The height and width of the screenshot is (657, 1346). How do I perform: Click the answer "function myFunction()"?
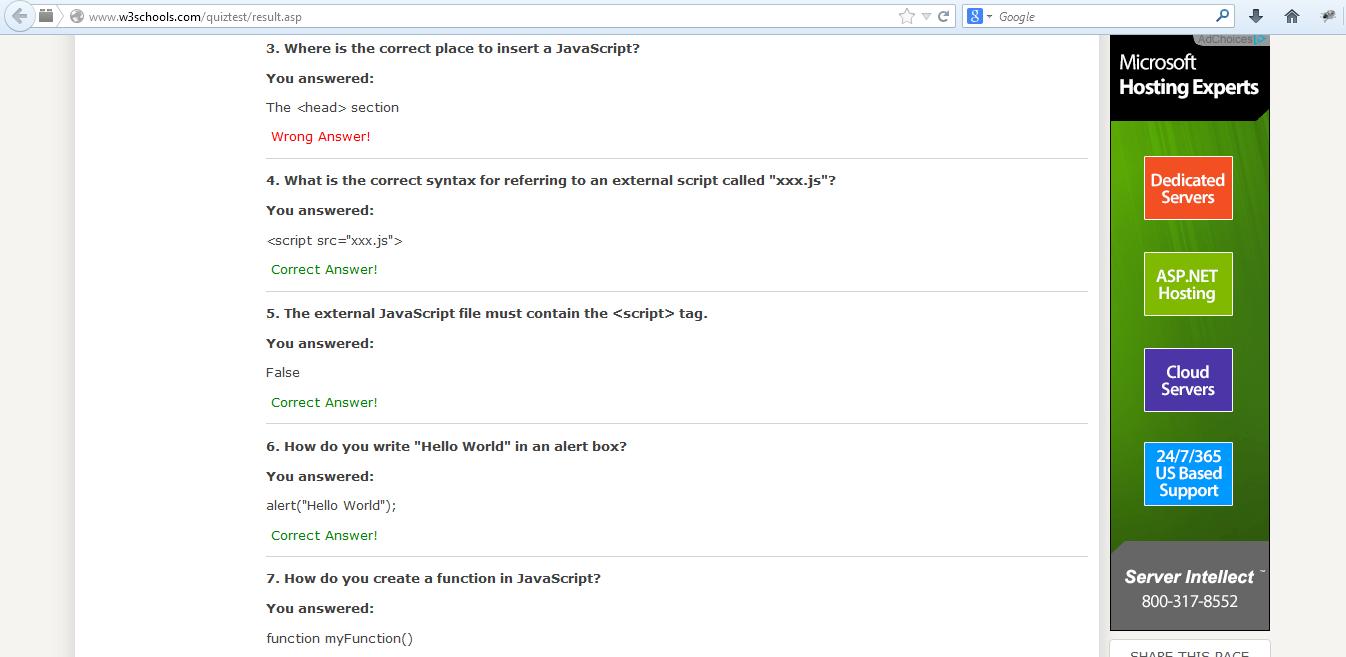tap(340, 639)
